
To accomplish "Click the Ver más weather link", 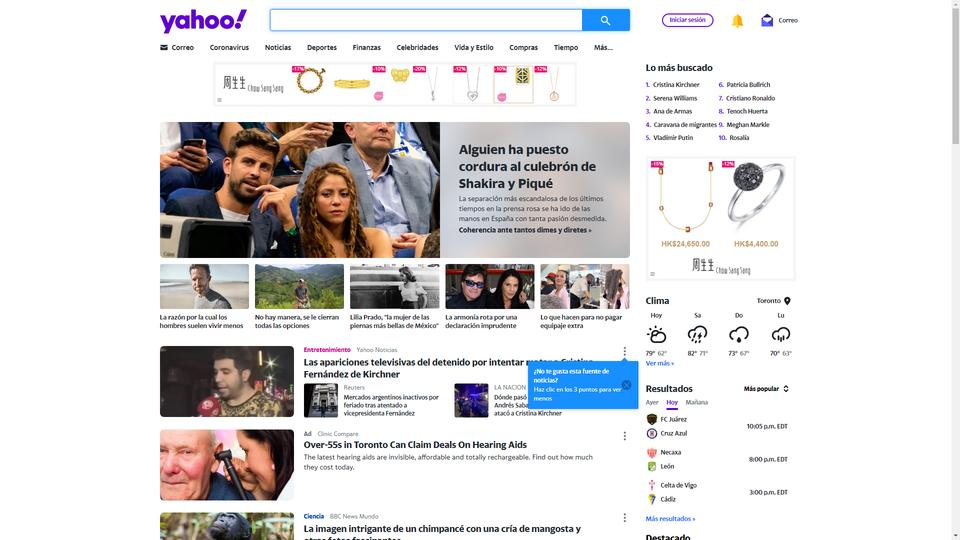I will [x=659, y=363].
